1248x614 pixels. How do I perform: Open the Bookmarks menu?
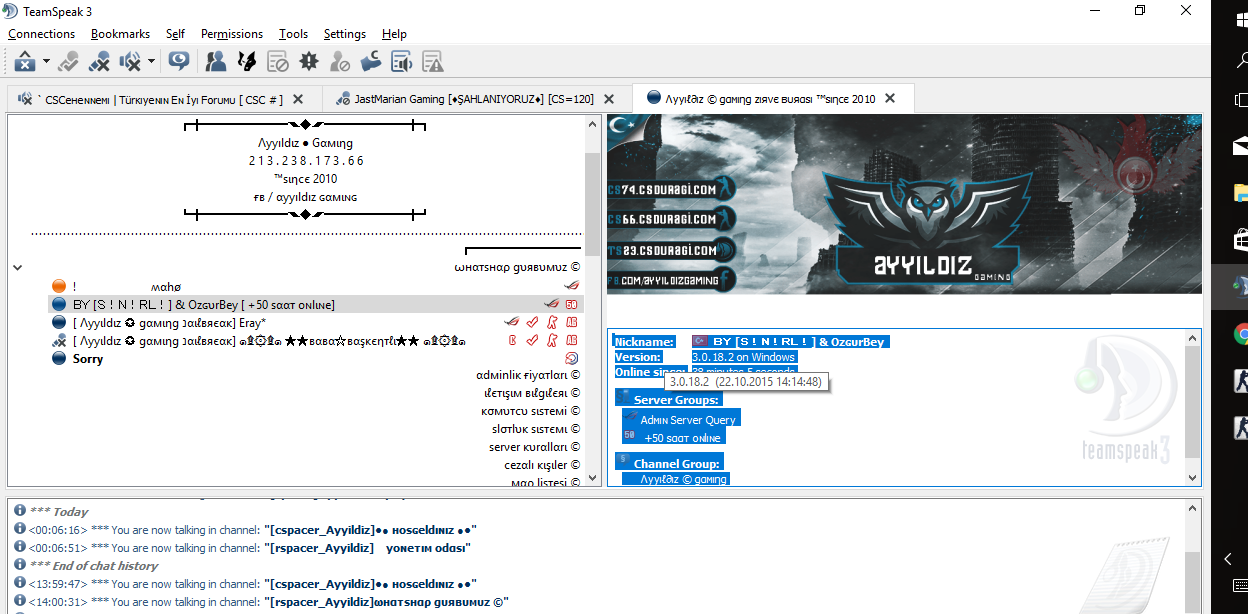119,34
